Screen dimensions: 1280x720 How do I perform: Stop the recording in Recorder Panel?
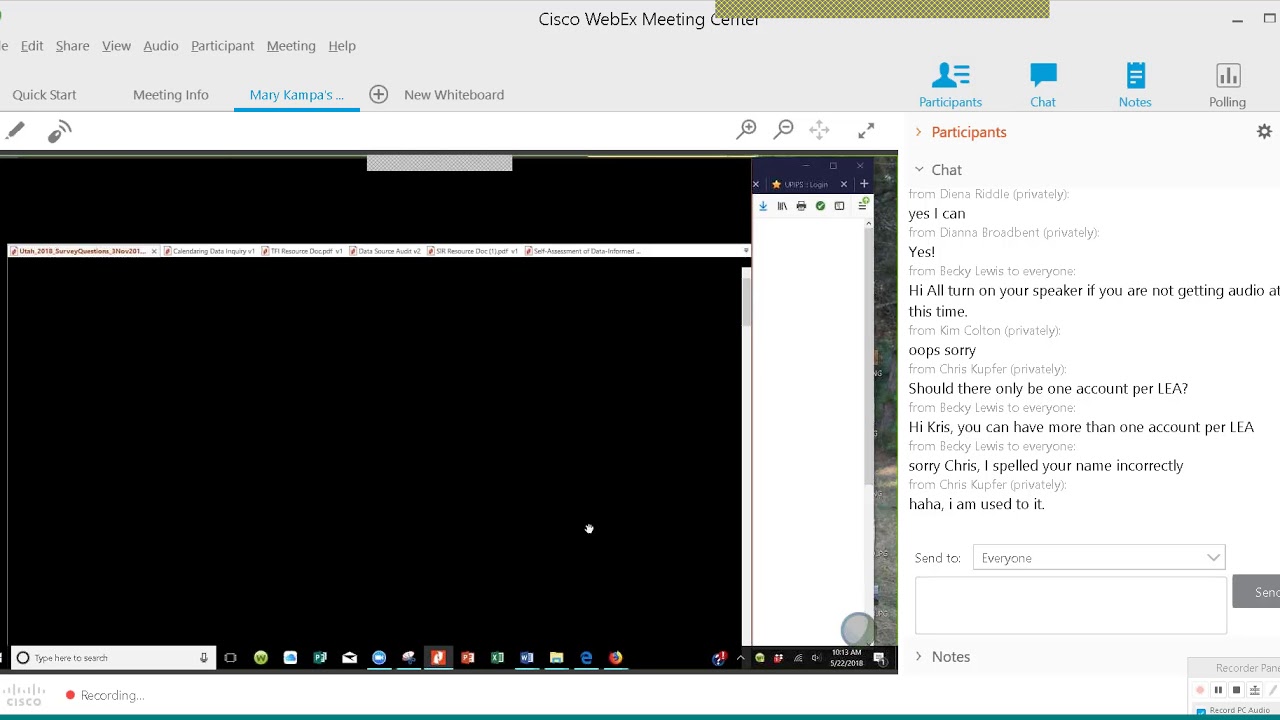(1236, 690)
